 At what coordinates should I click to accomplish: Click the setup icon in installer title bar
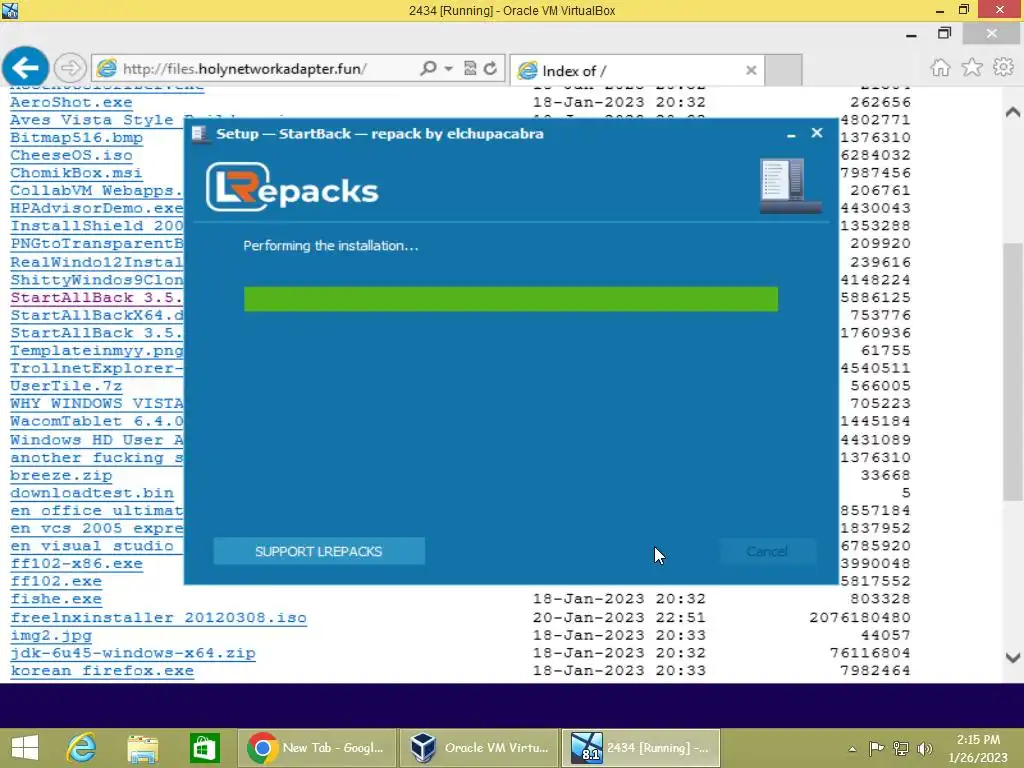coord(200,134)
